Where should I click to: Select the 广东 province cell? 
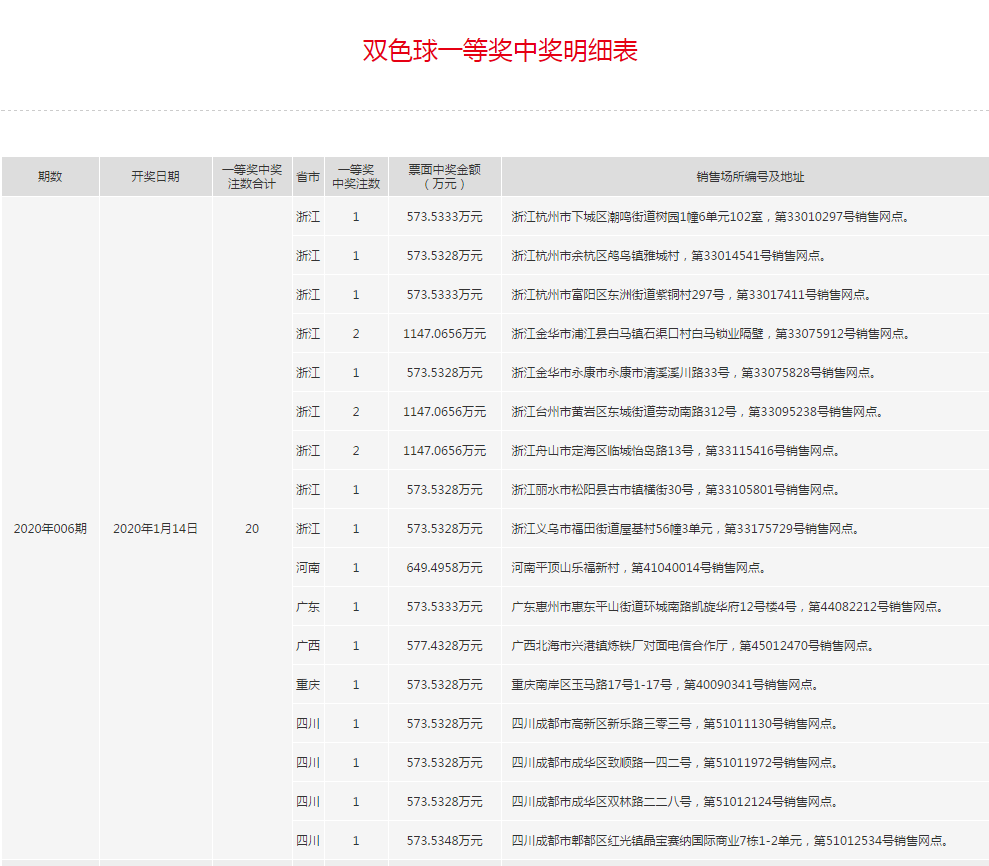[308, 606]
